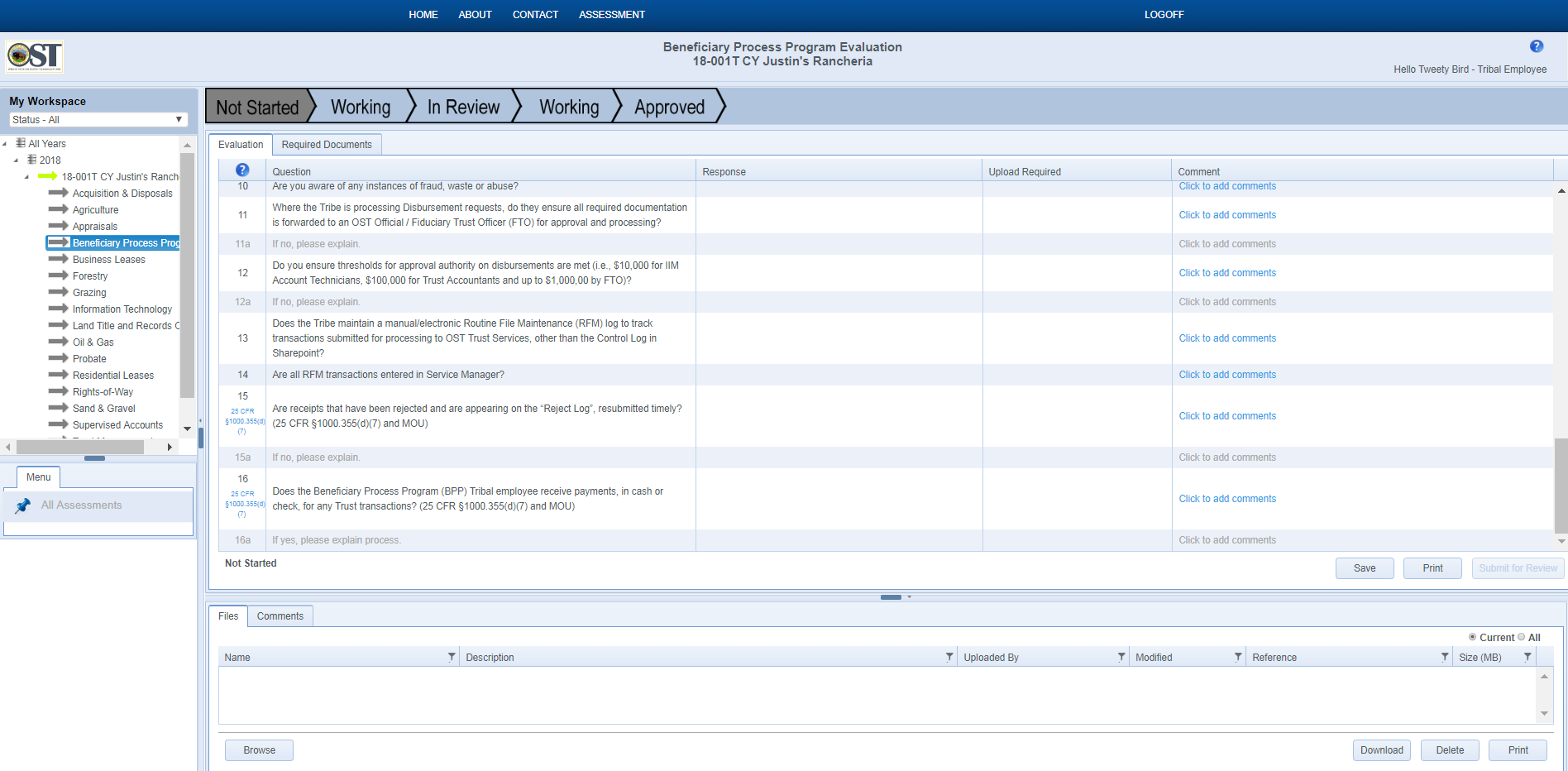Click the arrow icon beside Forestry
This screenshot has width=1568, height=771.
(x=59, y=275)
